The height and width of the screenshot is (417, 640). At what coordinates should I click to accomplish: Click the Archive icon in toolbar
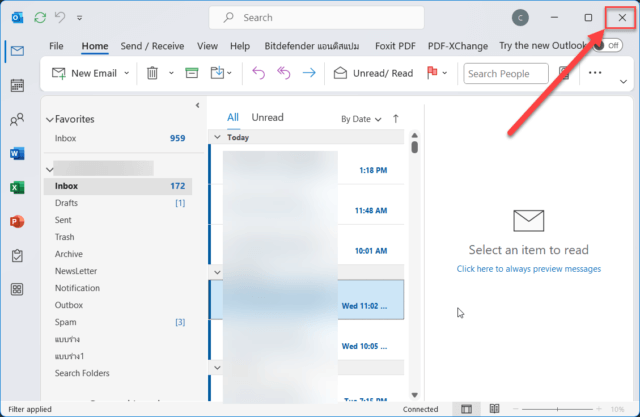191,73
